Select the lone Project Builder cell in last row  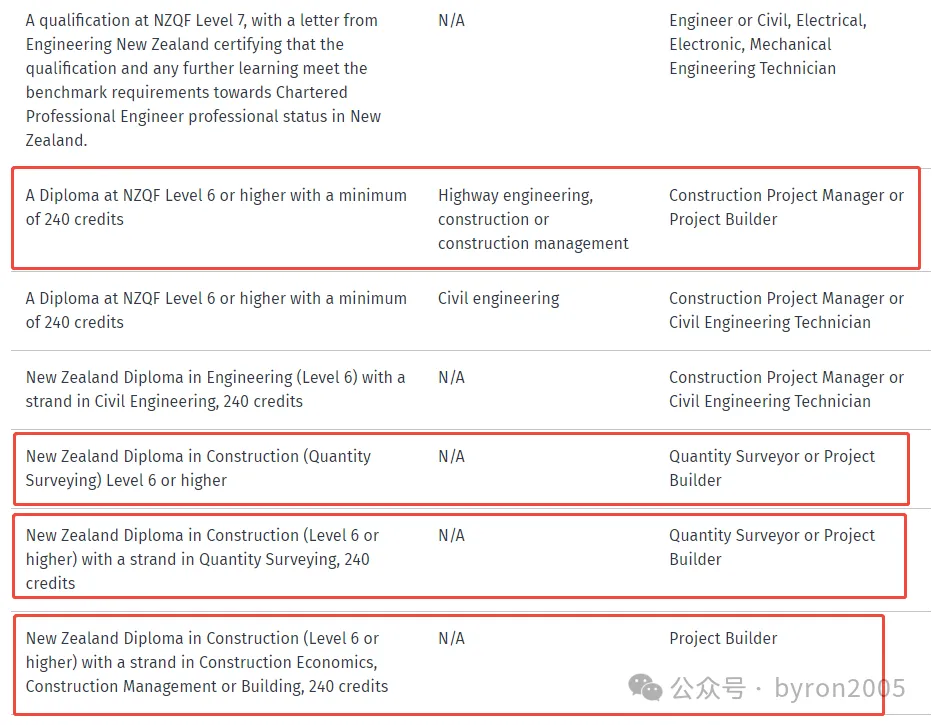coord(723,638)
